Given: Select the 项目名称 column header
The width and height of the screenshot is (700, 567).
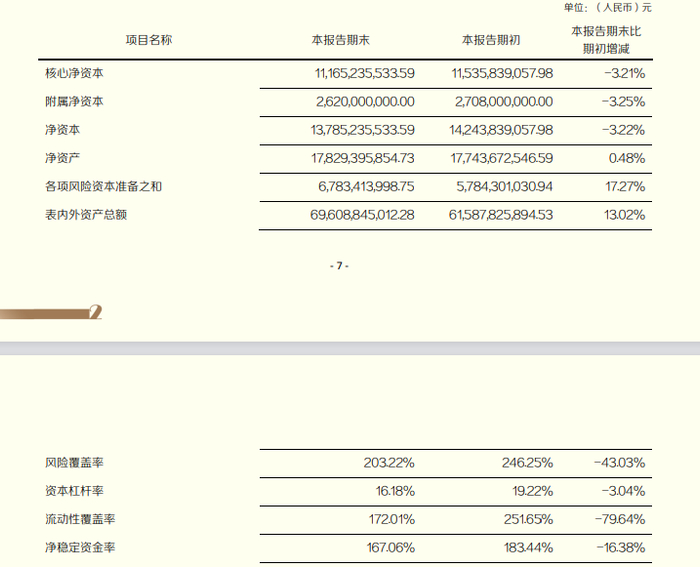Looking at the screenshot, I should (x=149, y=40).
